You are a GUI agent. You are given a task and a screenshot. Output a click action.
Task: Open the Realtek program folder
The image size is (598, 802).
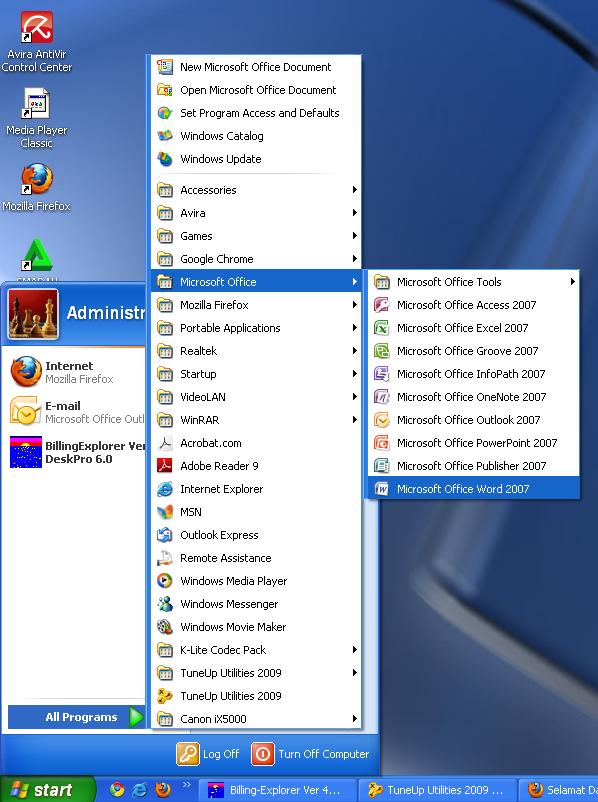click(256, 351)
